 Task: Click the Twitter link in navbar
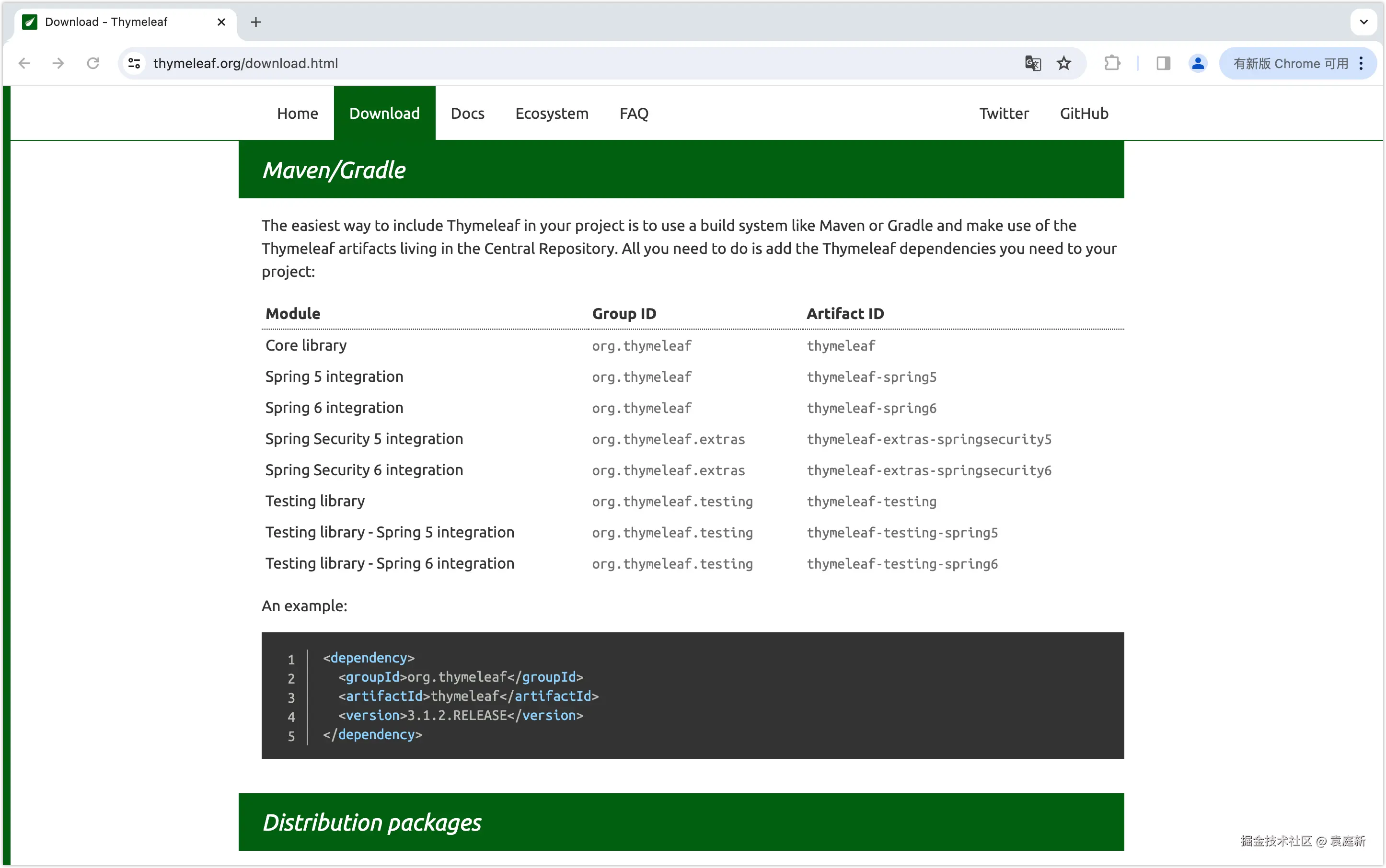click(x=1004, y=114)
